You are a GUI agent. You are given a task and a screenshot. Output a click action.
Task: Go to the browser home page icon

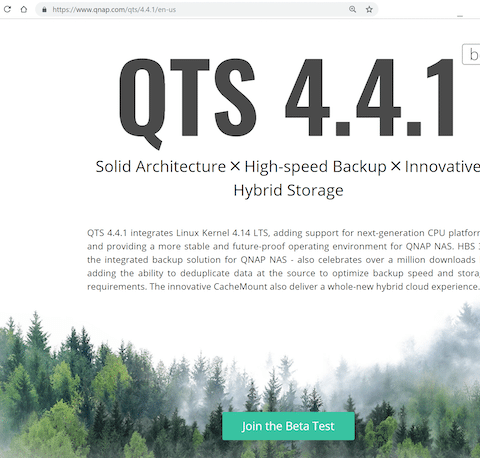(24, 9)
